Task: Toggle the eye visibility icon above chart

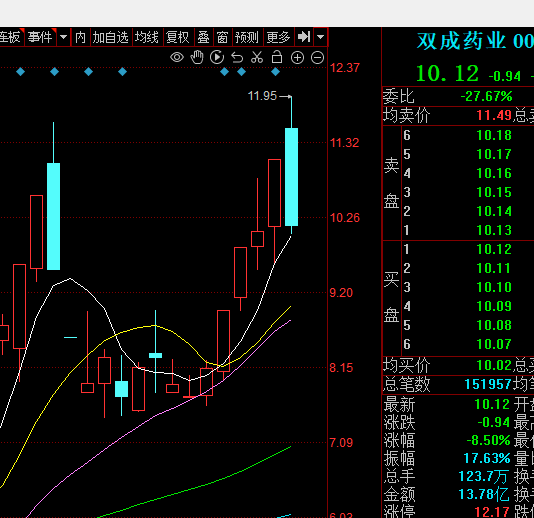Action: pos(177,57)
